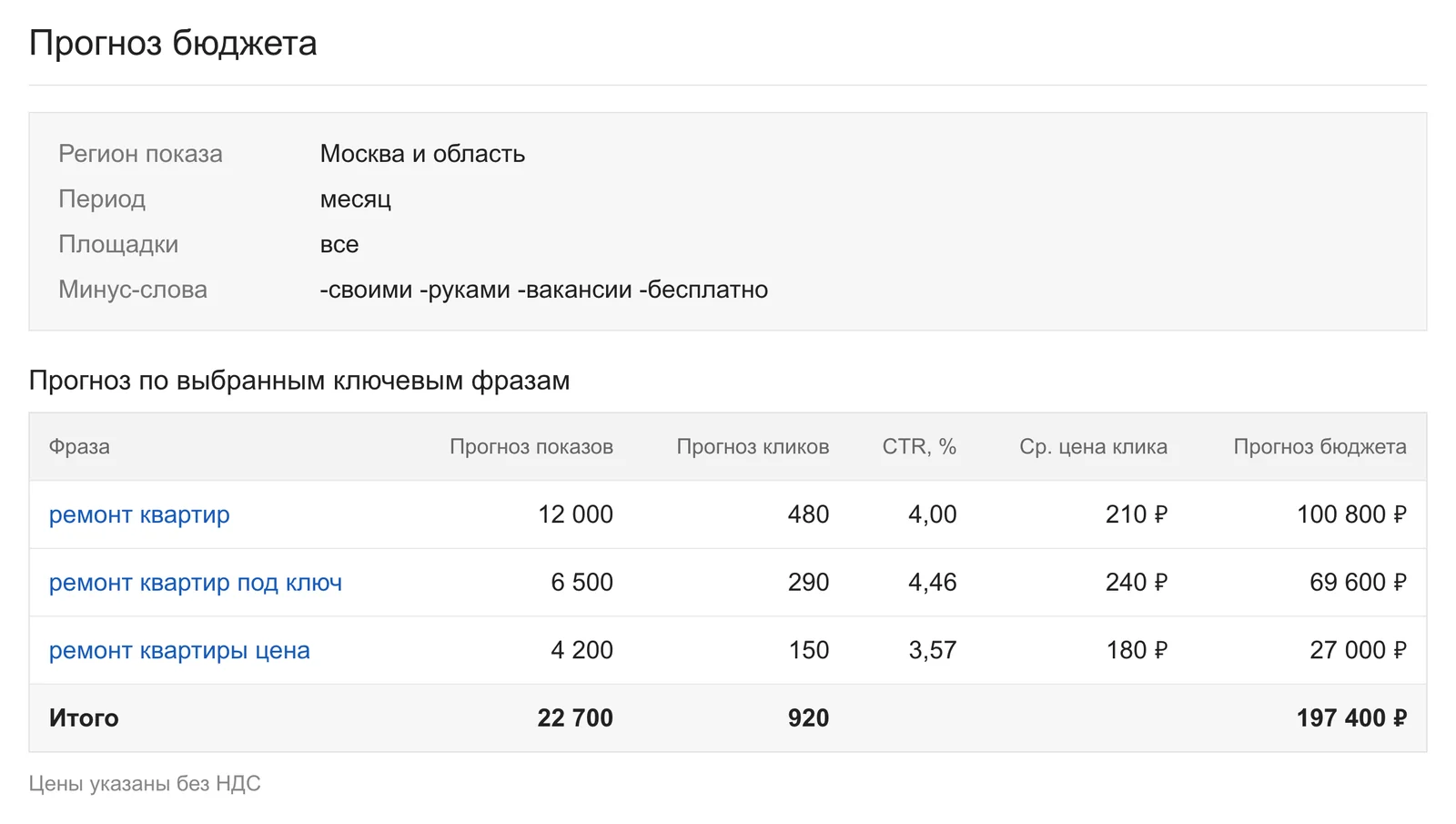Select the 'все' value for Площадки
The height and width of the screenshot is (824, 1456).
click(339, 244)
